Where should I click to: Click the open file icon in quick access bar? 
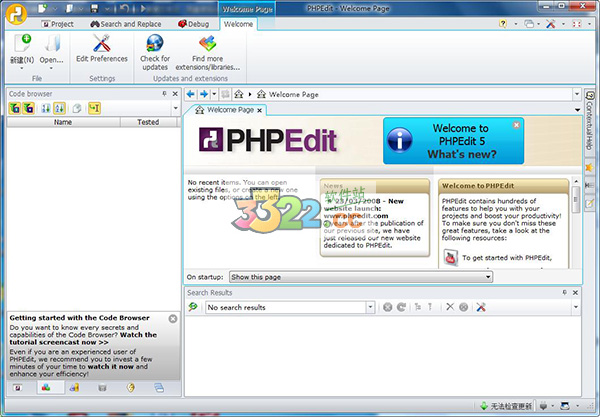69,8
